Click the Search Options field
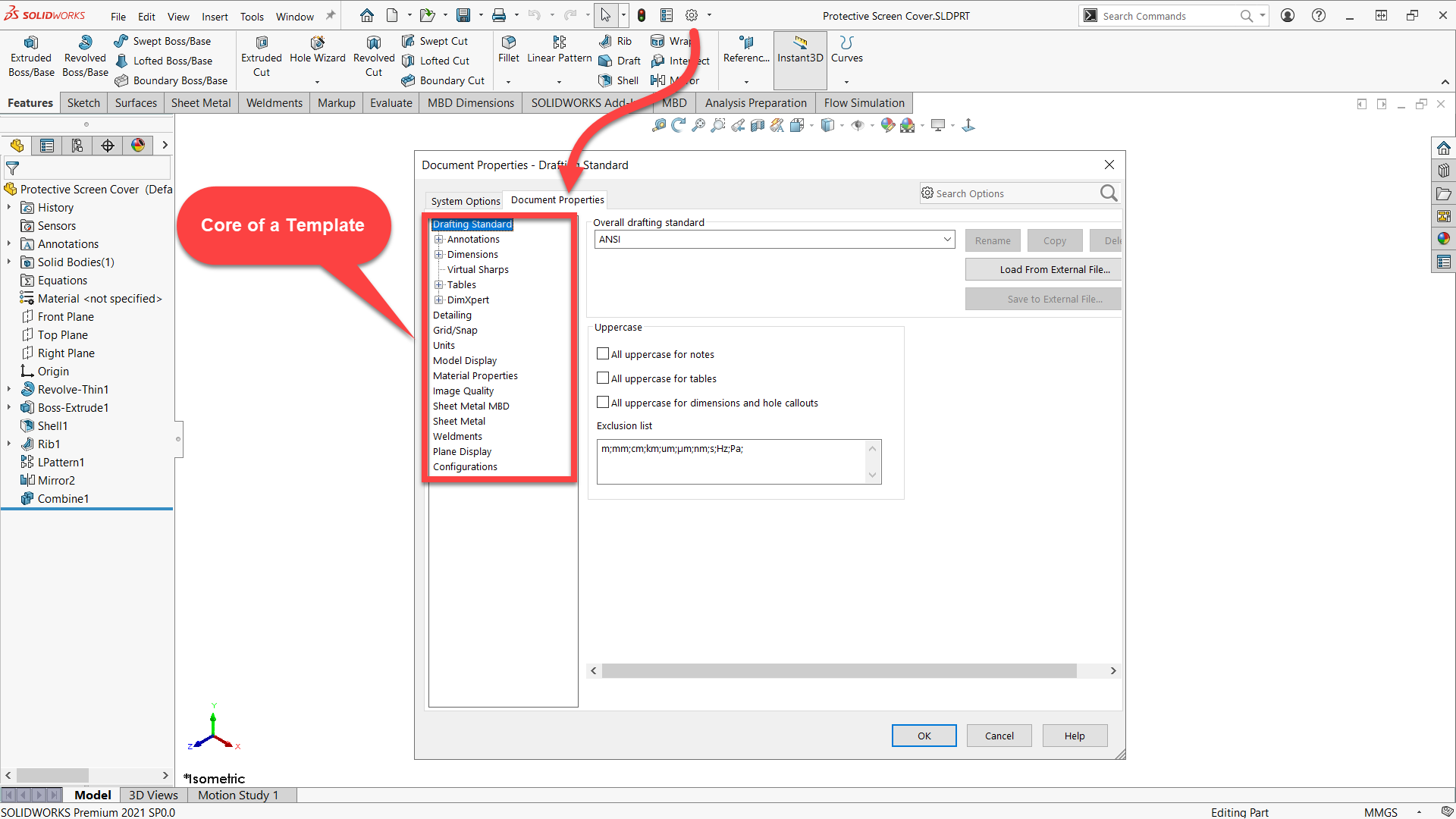 coord(1011,193)
